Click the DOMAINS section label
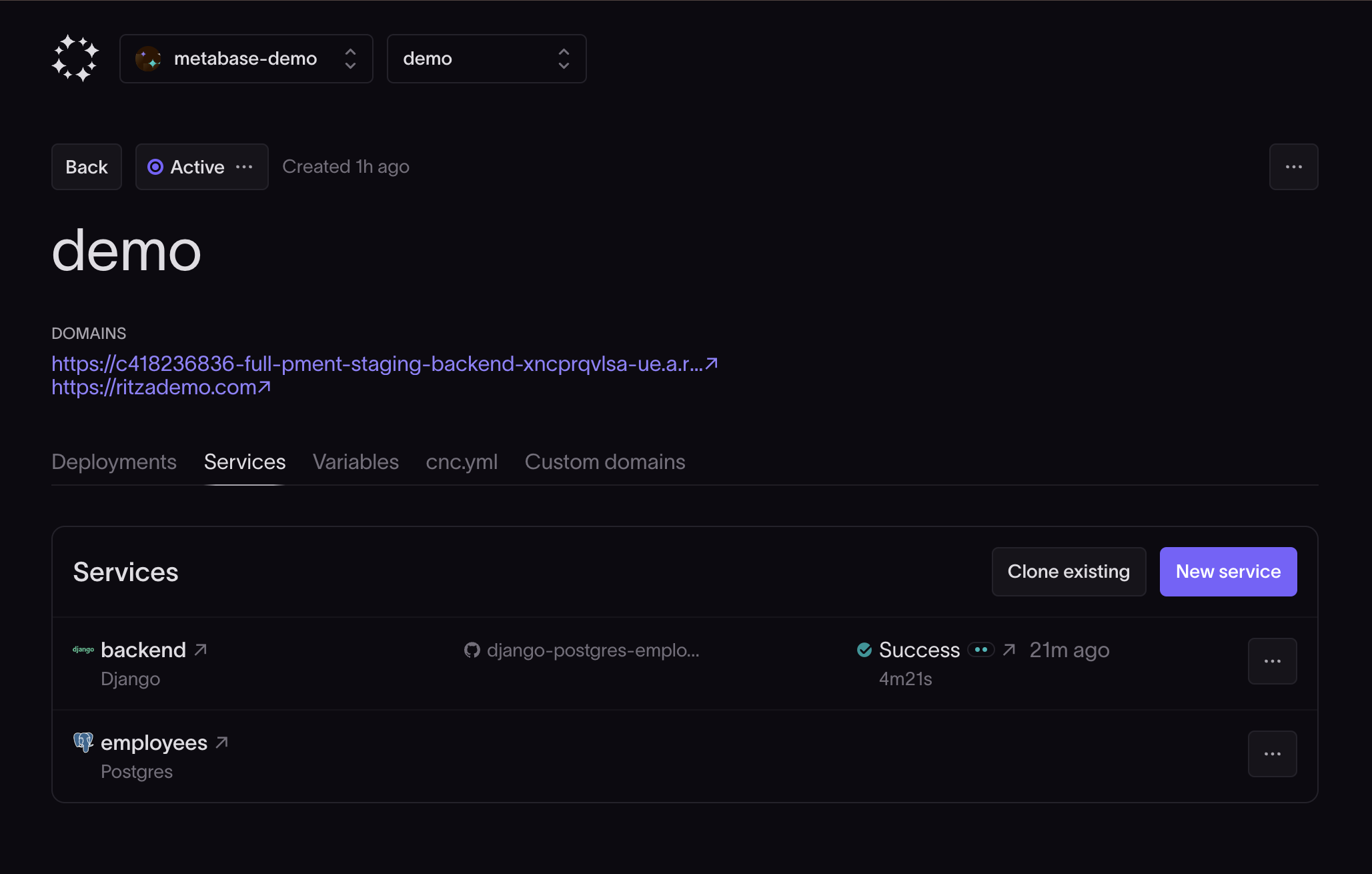The image size is (1372, 874). click(89, 334)
